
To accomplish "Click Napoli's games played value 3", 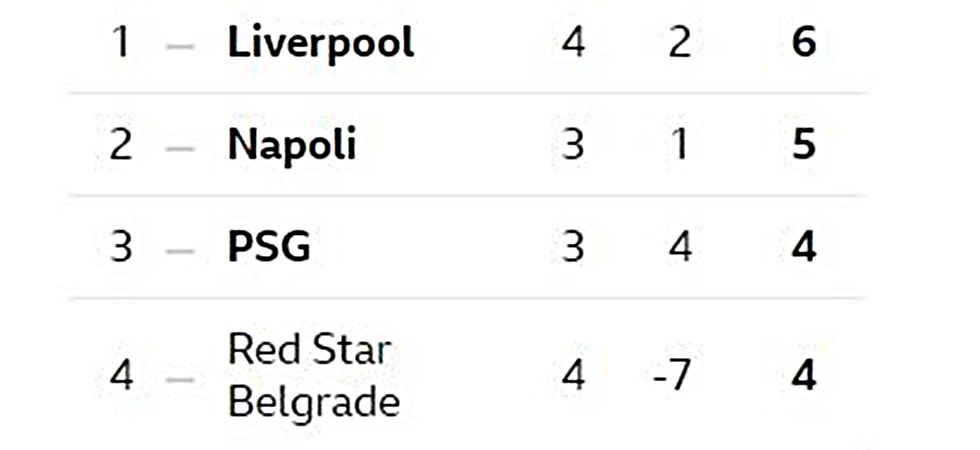I will [572, 145].
